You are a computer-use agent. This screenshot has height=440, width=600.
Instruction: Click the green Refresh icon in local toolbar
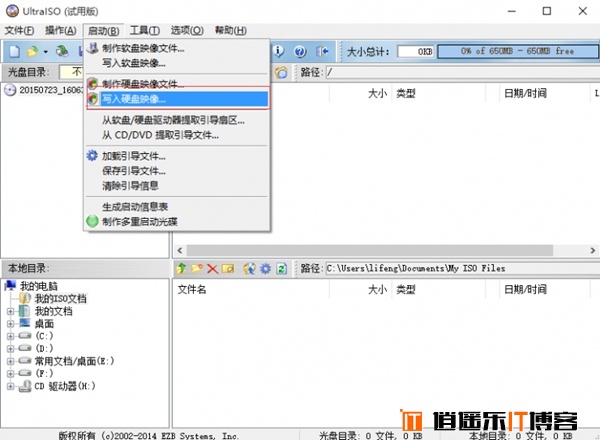281,269
